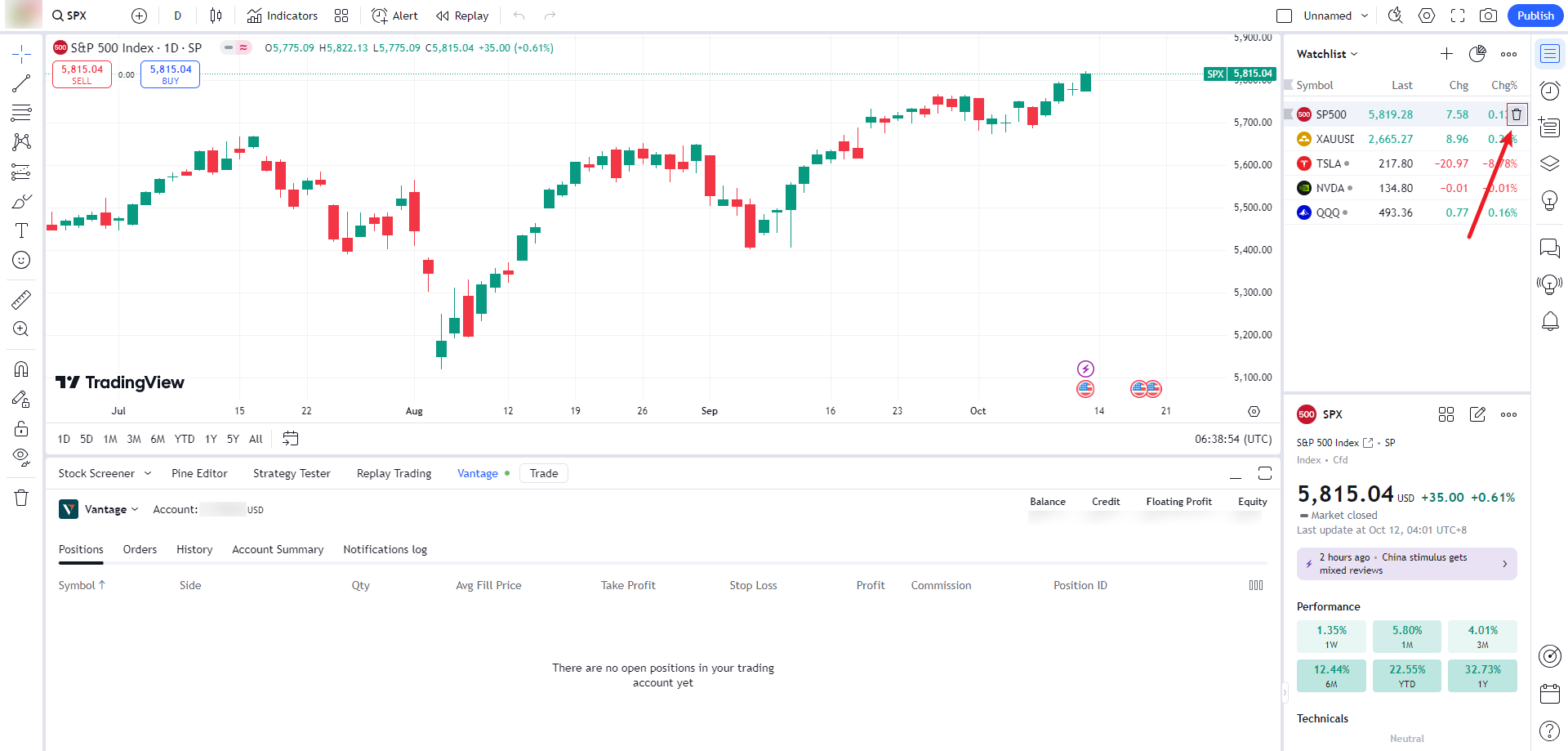This screenshot has height=751, width=1568.
Task: Click the blue Publish button
Action: [x=1535, y=16]
